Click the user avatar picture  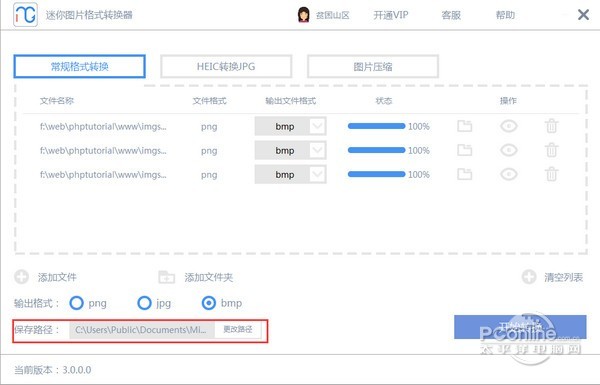click(303, 15)
